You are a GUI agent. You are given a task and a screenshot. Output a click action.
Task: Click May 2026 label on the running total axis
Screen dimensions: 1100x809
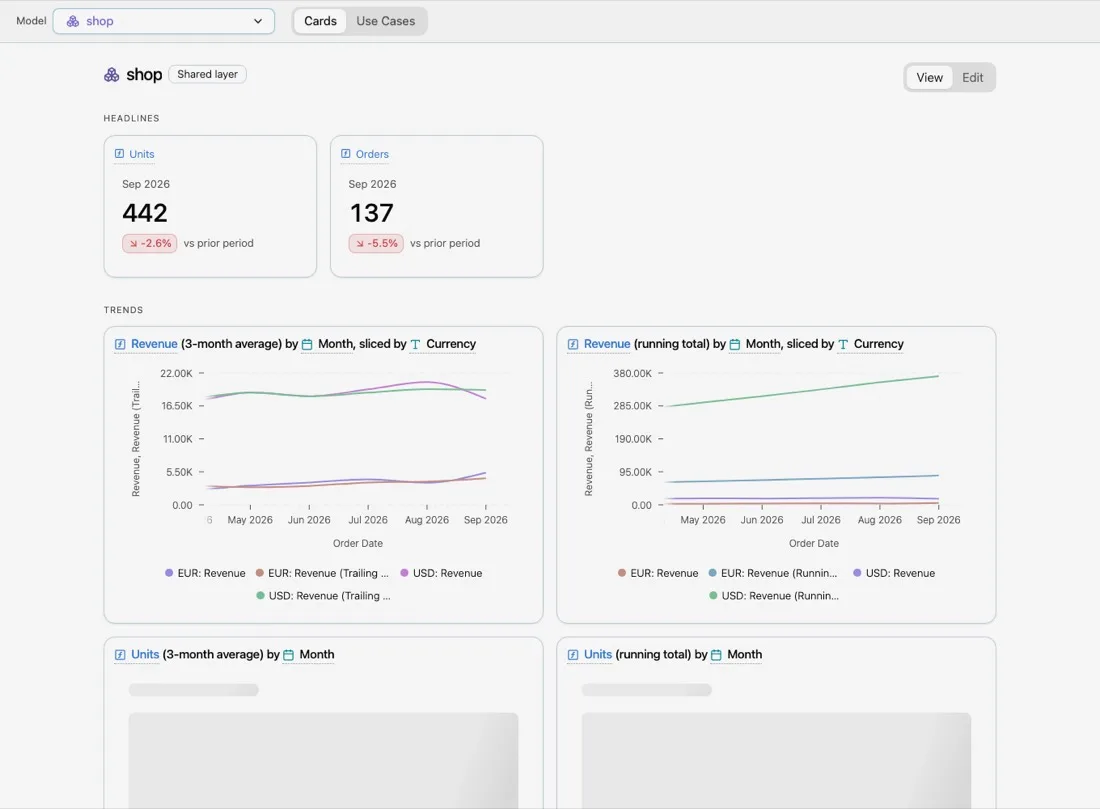click(703, 520)
